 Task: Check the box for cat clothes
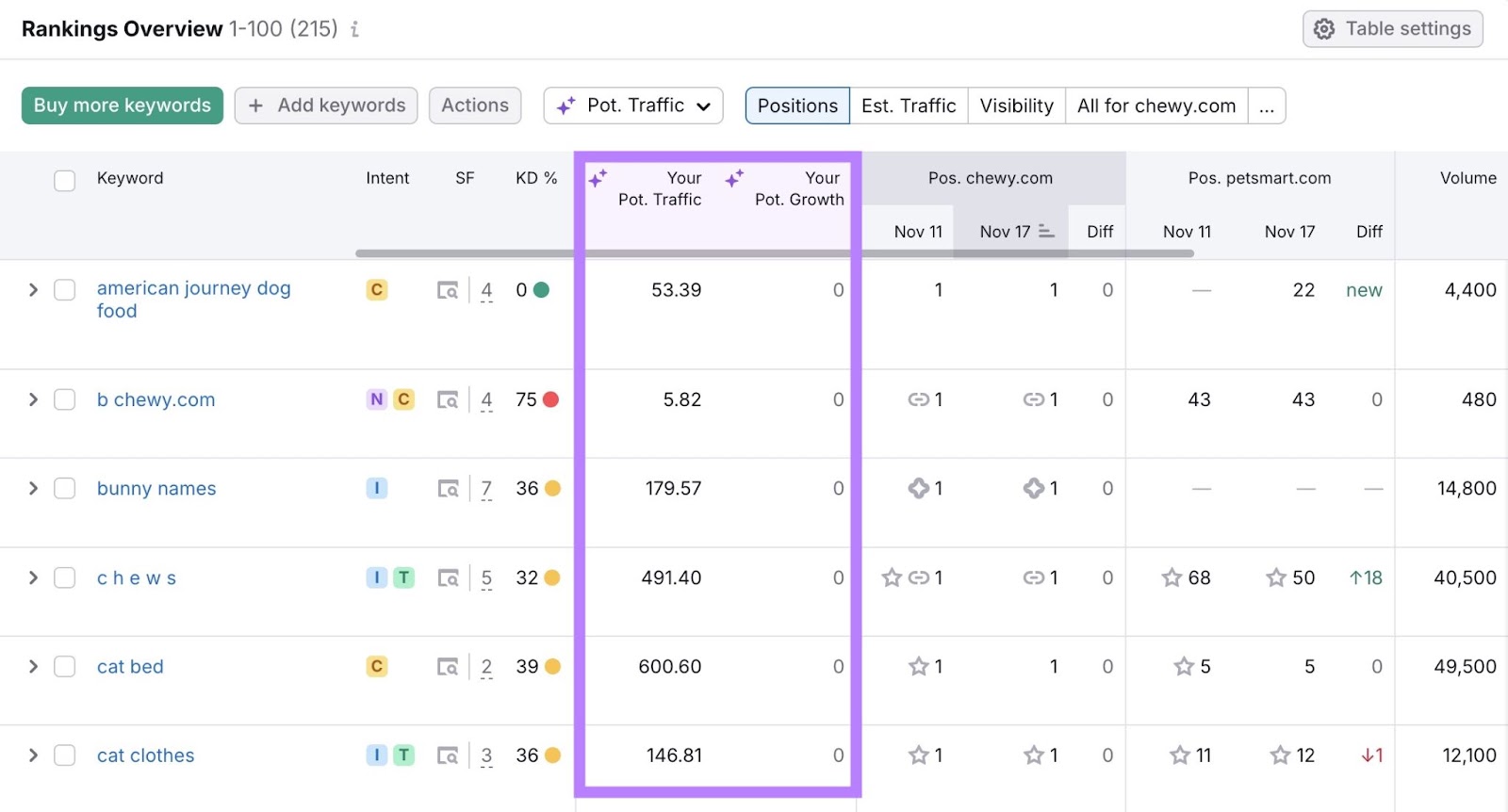click(x=64, y=755)
